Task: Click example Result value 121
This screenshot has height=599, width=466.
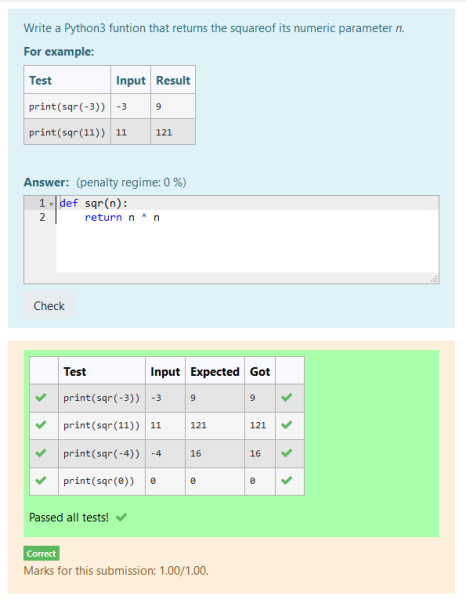Action: coord(164,133)
